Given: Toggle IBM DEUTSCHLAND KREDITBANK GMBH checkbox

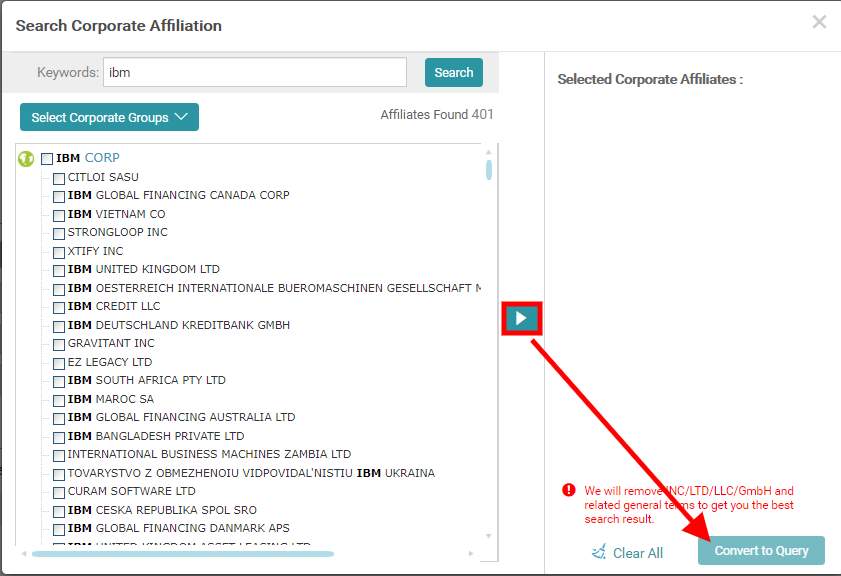Looking at the screenshot, I should (x=59, y=327).
